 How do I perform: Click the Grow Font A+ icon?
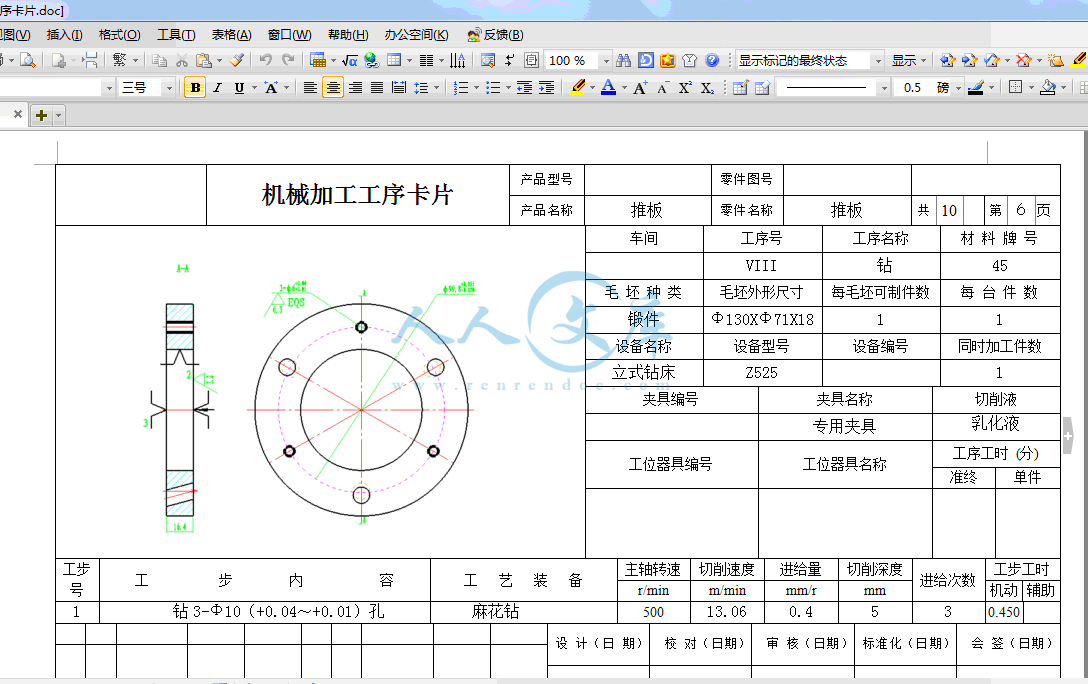tap(640, 87)
